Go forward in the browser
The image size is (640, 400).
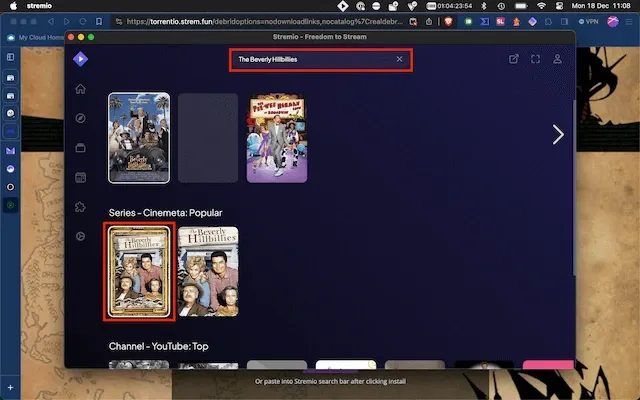pos(67,22)
